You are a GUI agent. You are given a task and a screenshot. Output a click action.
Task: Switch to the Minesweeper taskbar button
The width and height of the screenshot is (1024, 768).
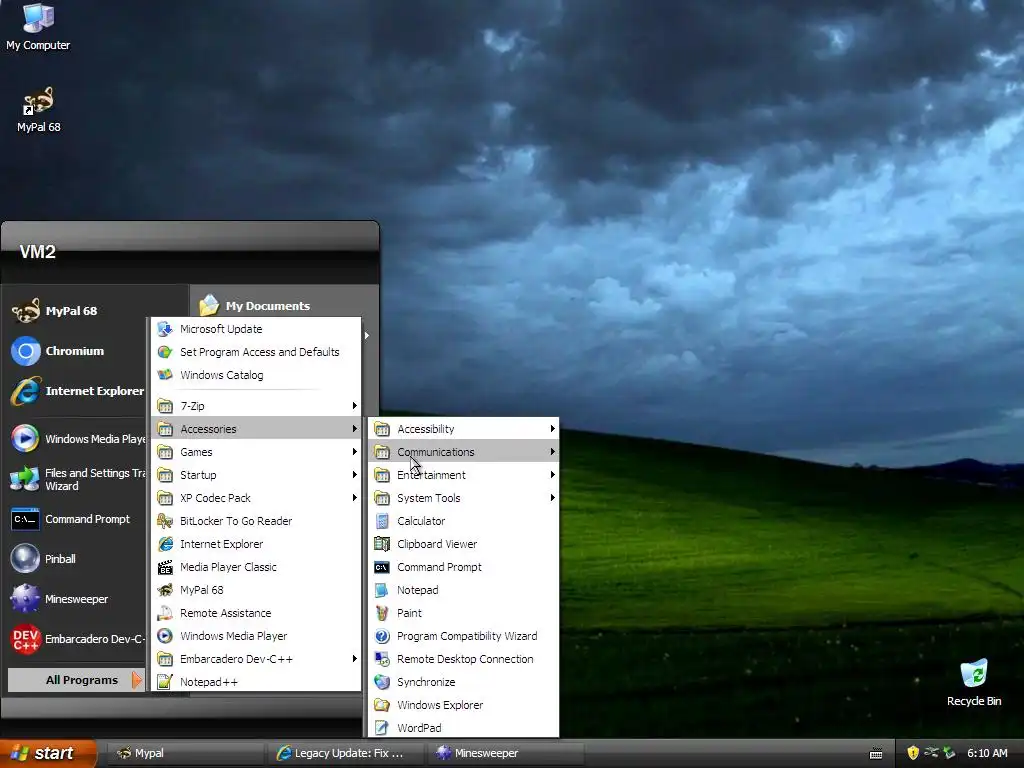click(x=507, y=753)
